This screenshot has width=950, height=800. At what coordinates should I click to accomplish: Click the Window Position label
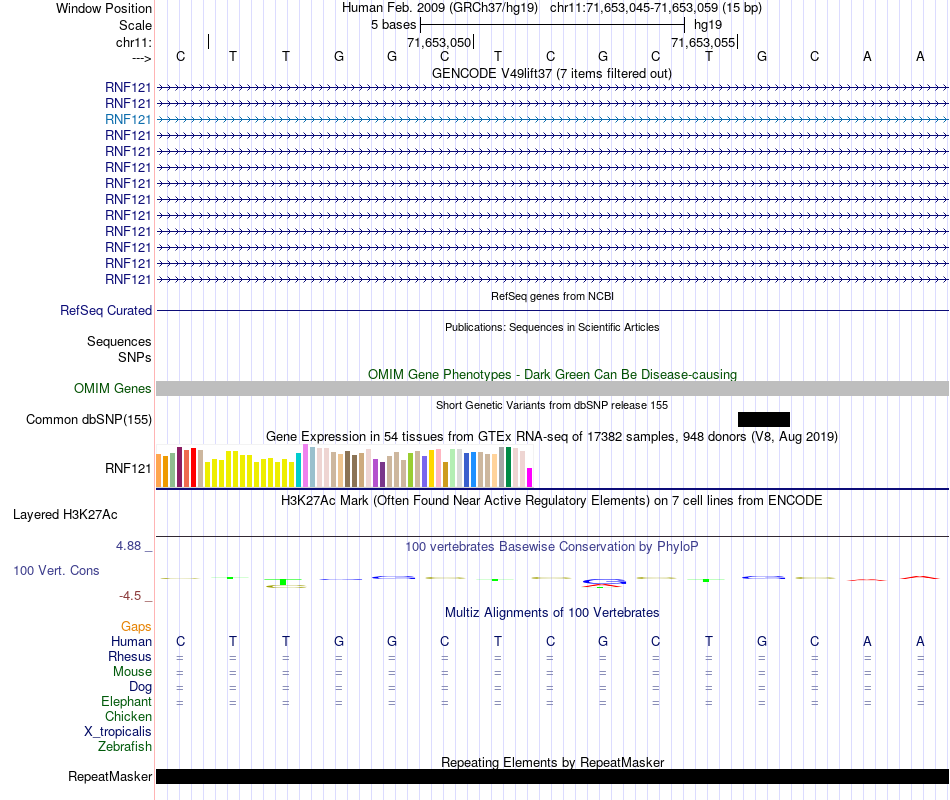point(104,8)
